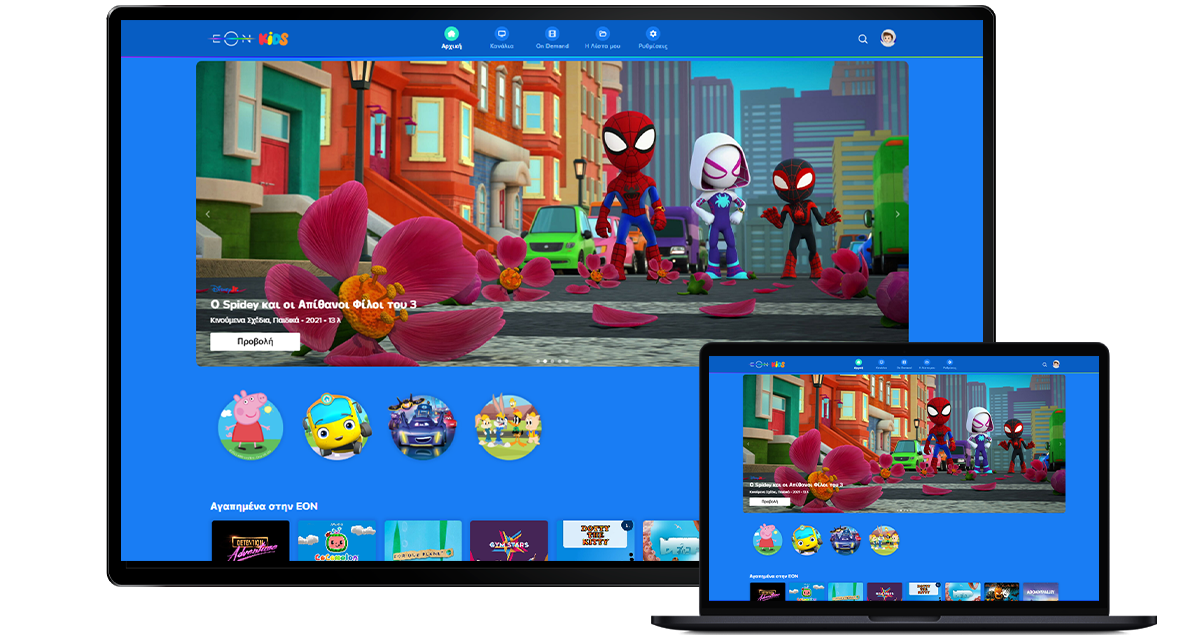Image resolution: width=1200 pixels, height=635 pixels.
Task: Open the Cocomelon tile on the large monitor
Action: coord(337,541)
